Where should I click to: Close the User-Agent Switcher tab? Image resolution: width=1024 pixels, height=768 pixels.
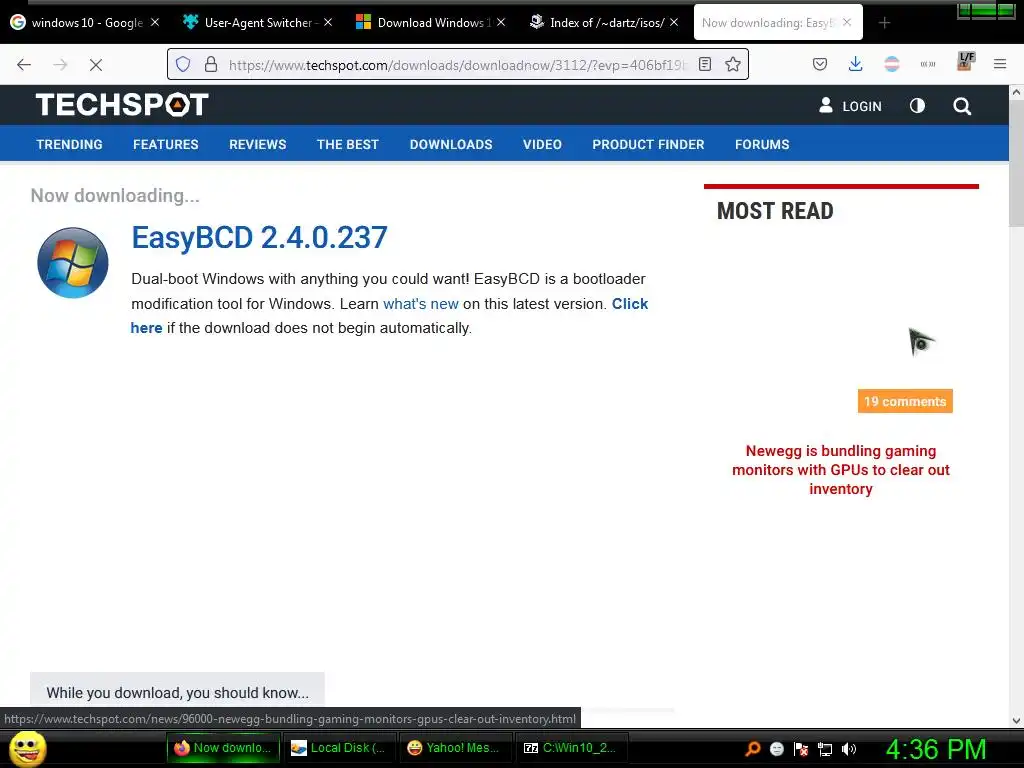pos(328,22)
